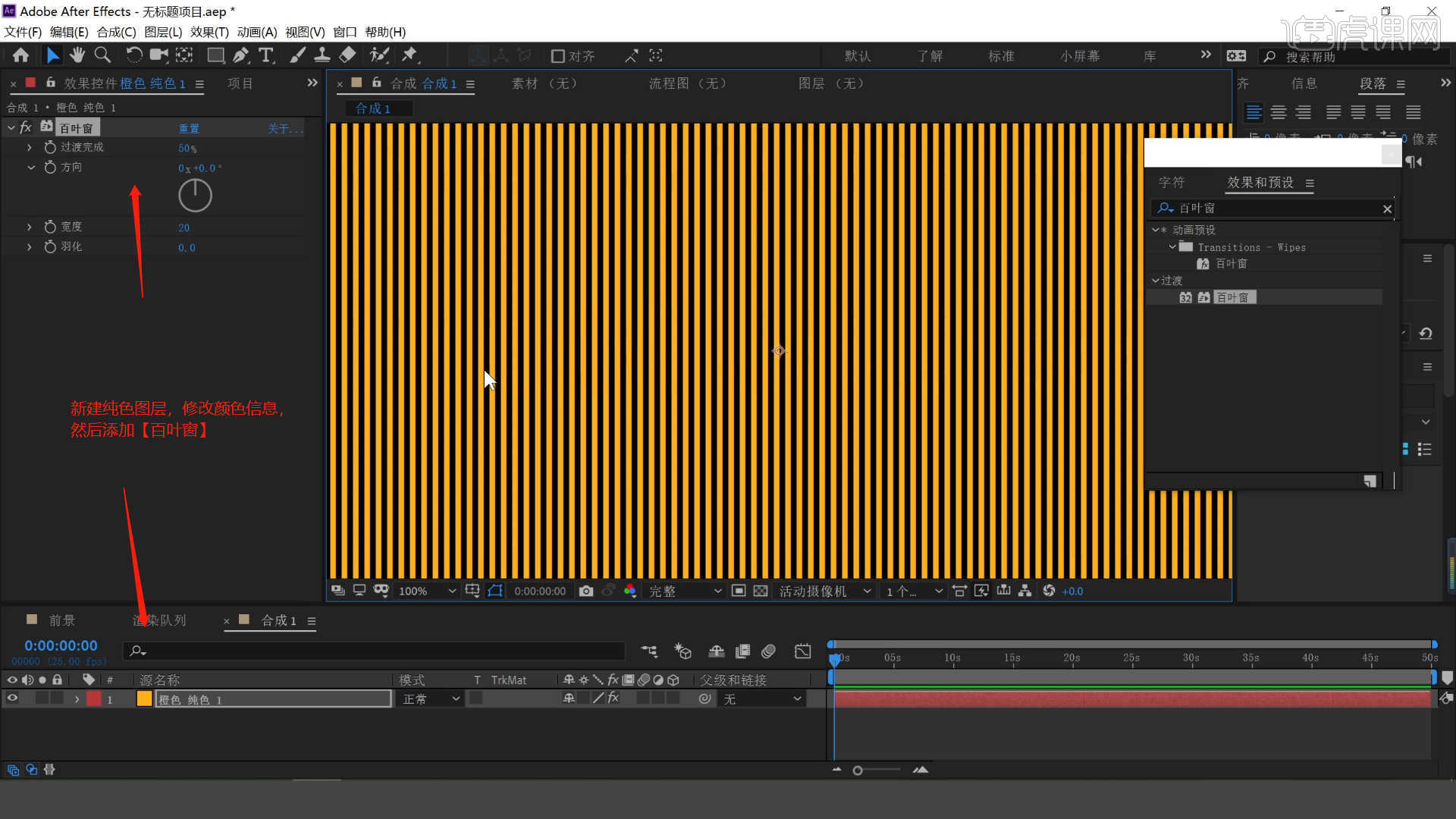The height and width of the screenshot is (819, 1456).
Task: Select the Pen tool
Action: point(241,55)
